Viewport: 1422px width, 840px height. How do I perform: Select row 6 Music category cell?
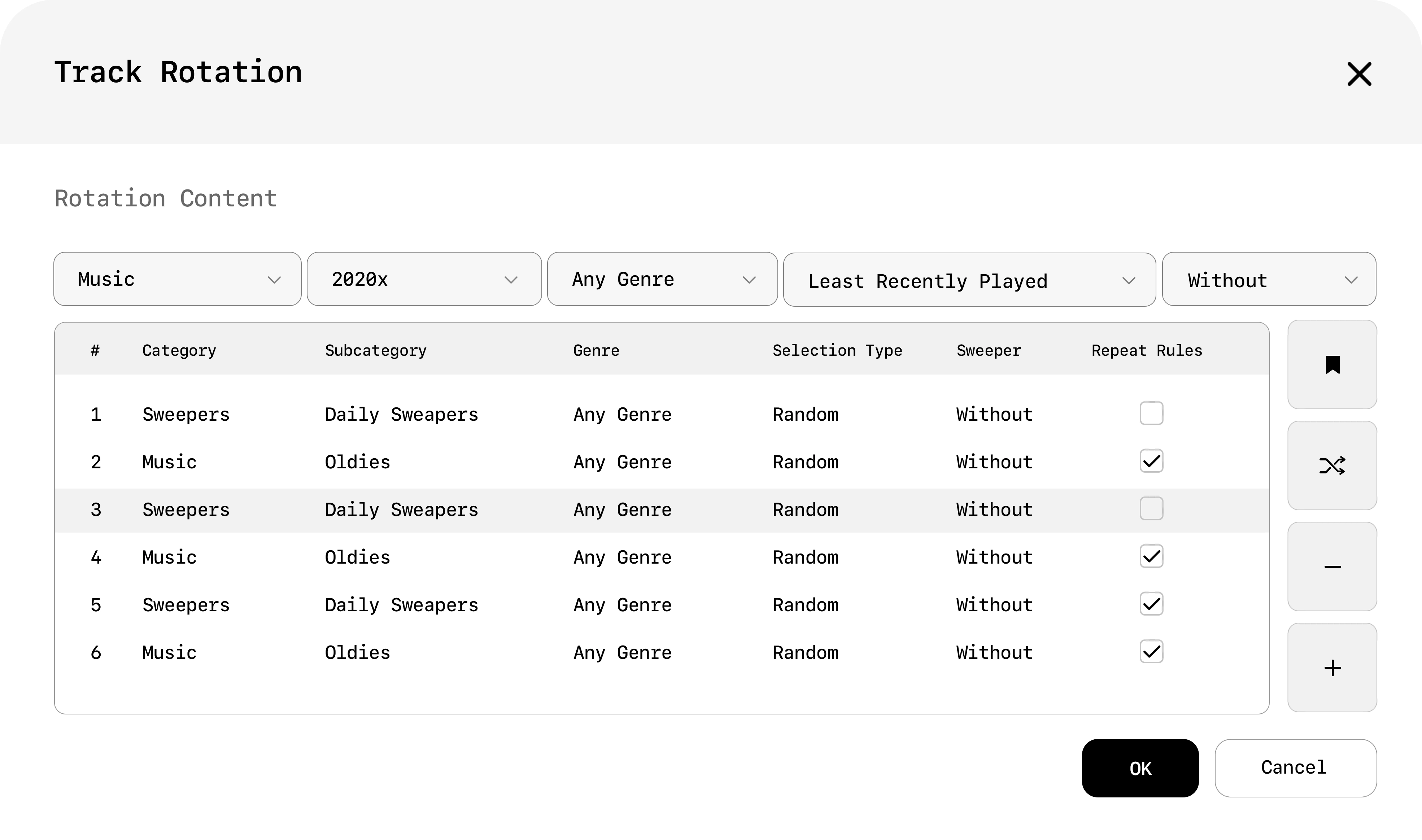click(x=169, y=653)
